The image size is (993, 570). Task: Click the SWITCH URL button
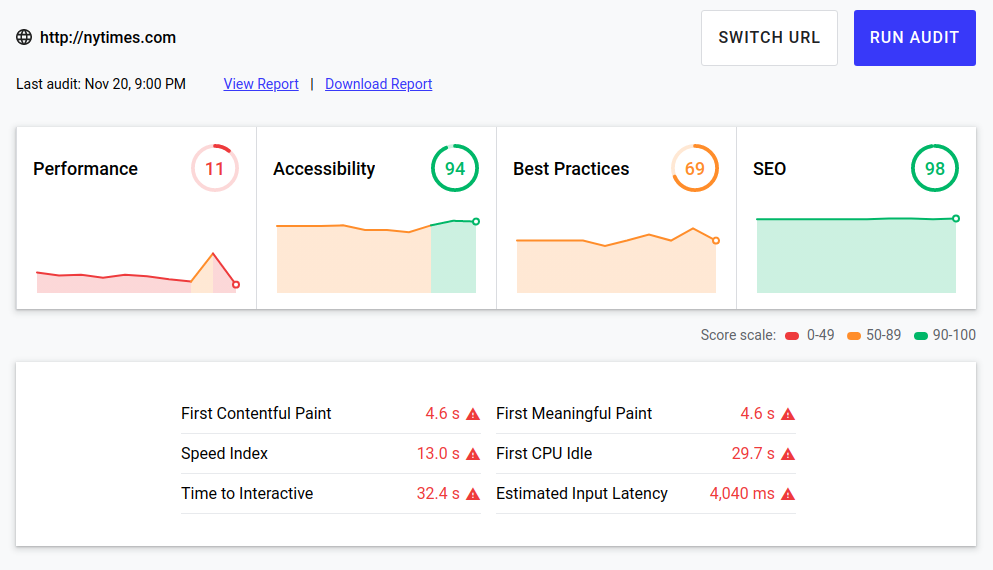(x=769, y=38)
